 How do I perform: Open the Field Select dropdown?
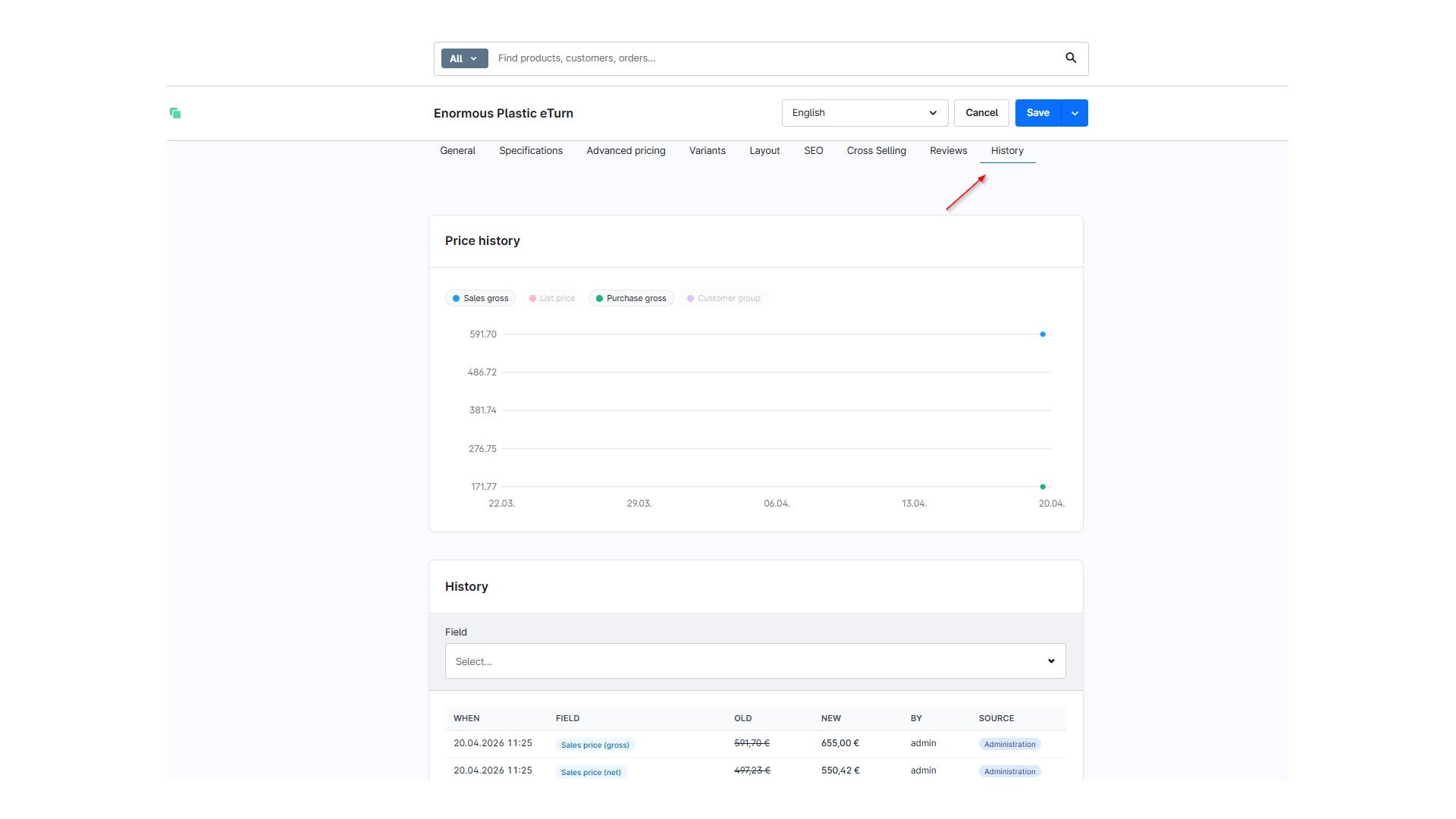(755, 661)
